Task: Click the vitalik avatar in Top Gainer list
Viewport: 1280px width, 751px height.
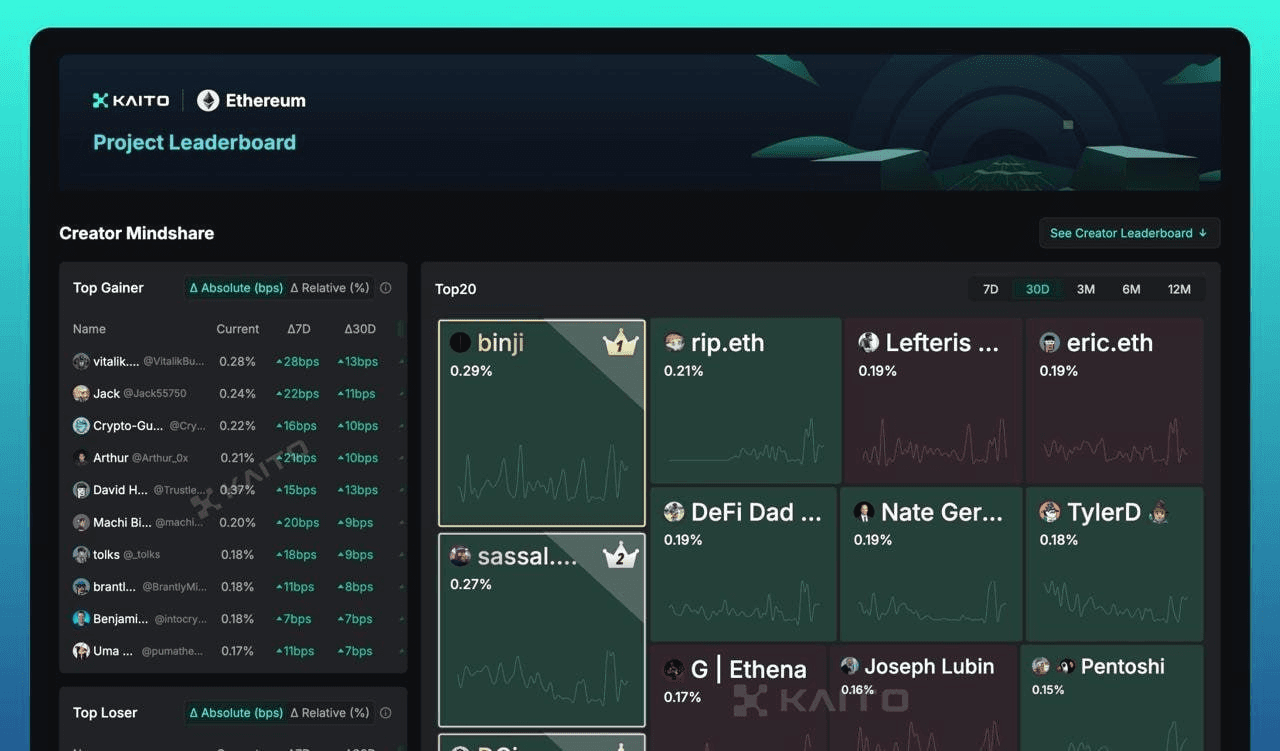Action: [x=81, y=361]
